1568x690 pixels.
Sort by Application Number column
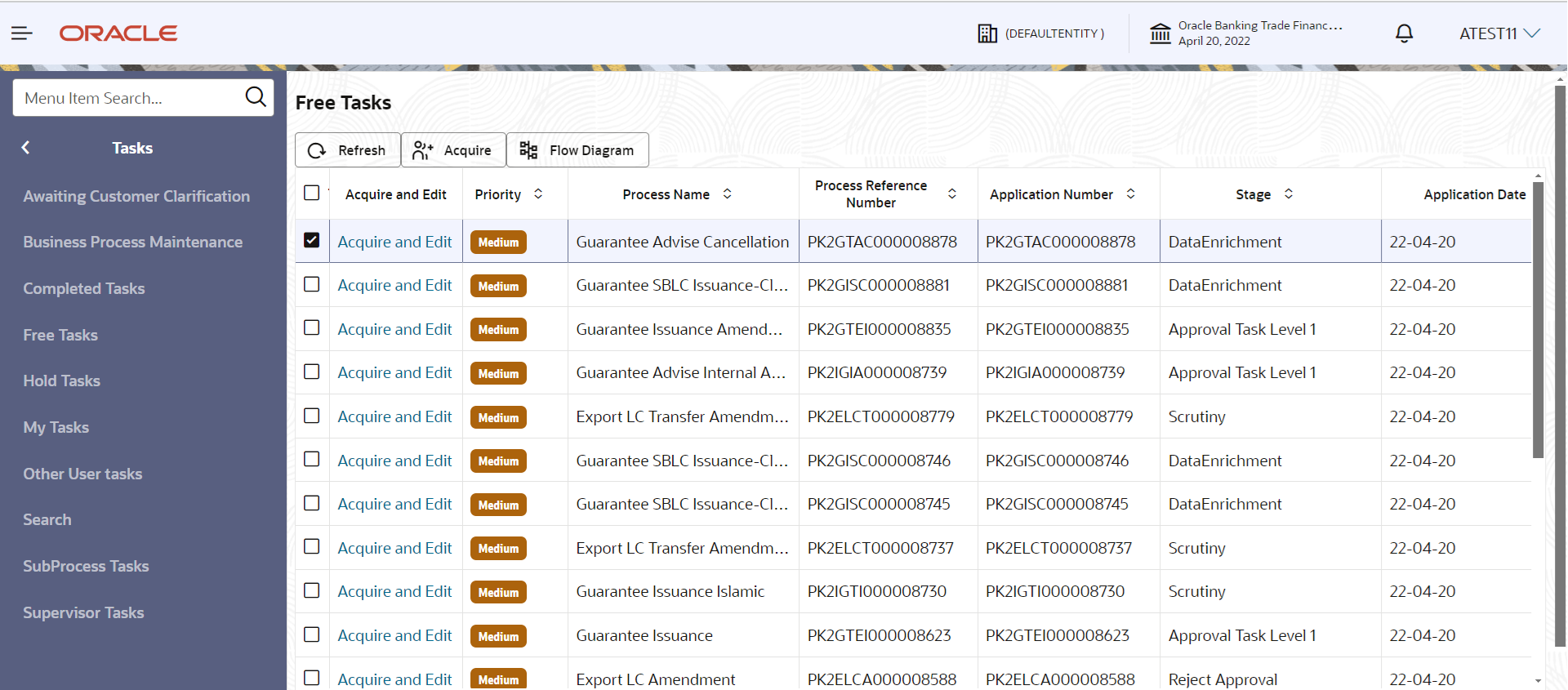click(1130, 194)
